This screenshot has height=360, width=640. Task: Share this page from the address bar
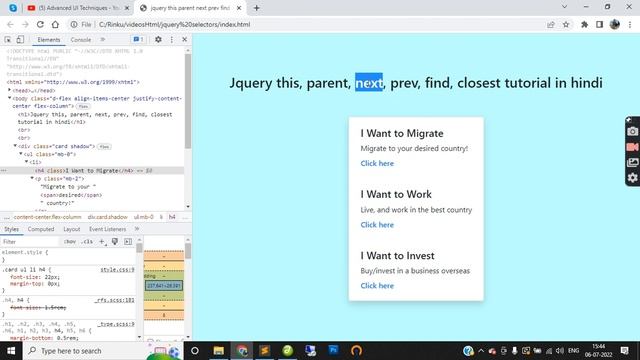pos(551,24)
